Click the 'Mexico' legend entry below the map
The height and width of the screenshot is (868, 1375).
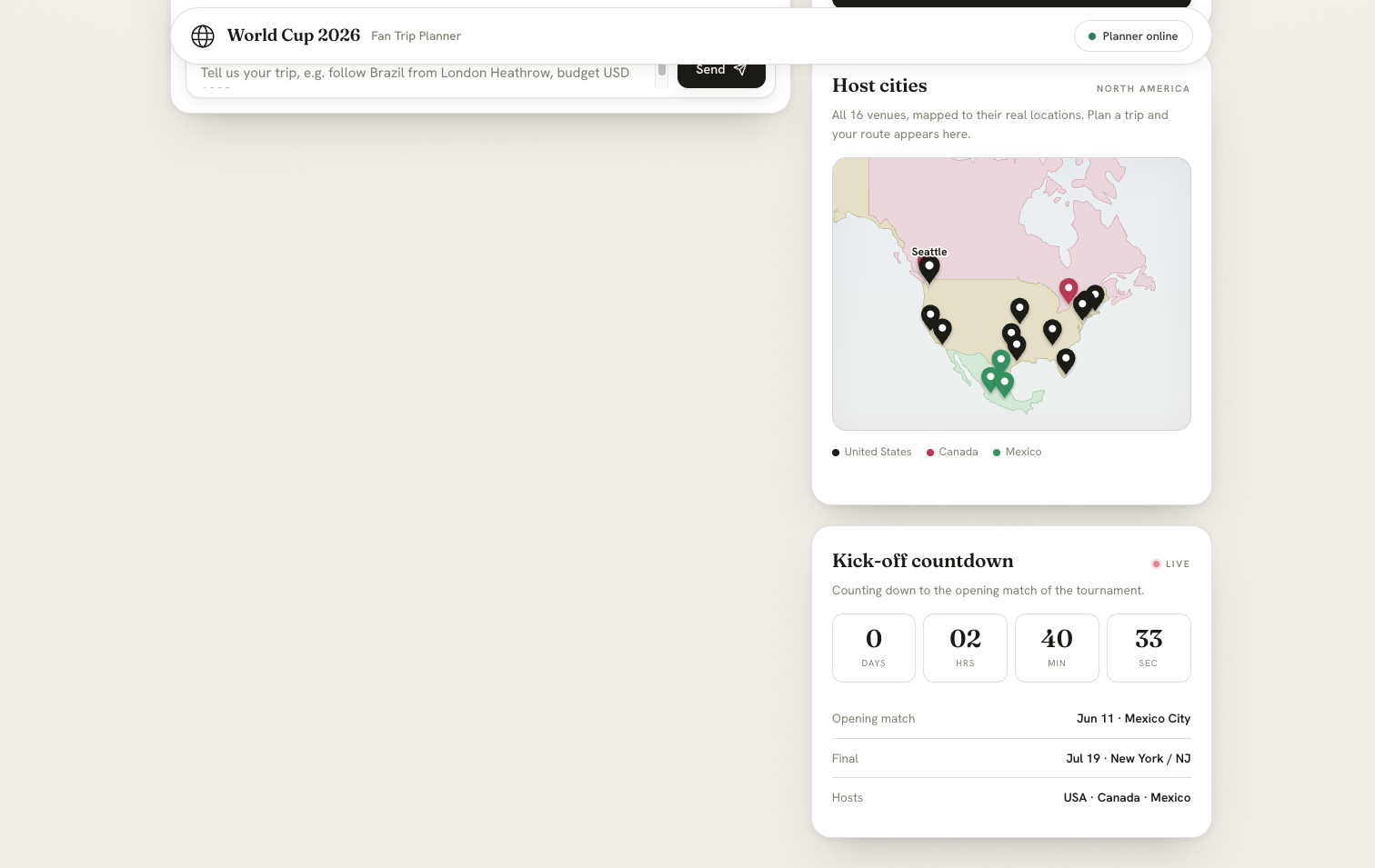click(x=1018, y=452)
